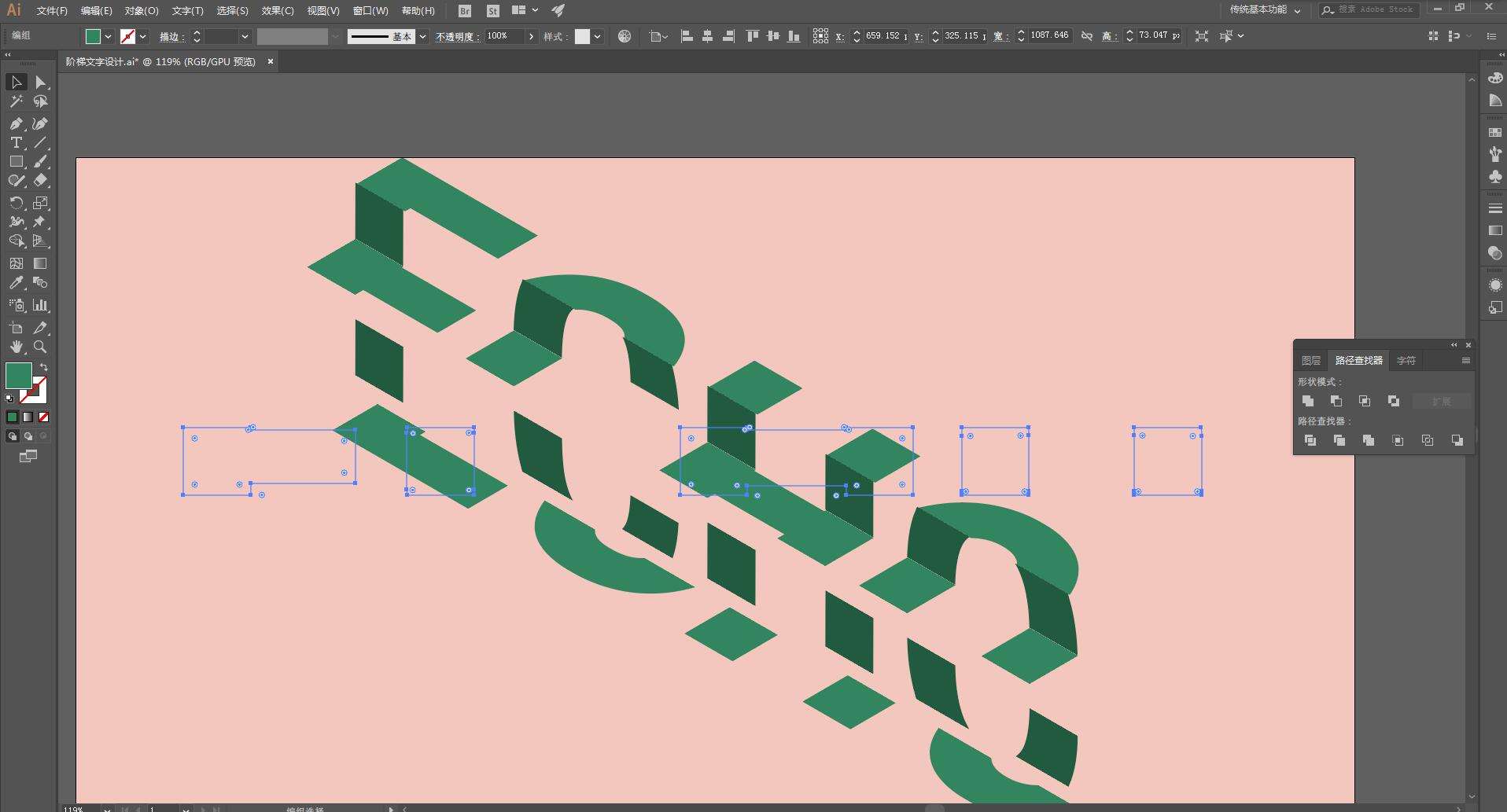Open 文件(F) menu
Image resolution: width=1507 pixels, height=812 pixels.
click(52, 11)
